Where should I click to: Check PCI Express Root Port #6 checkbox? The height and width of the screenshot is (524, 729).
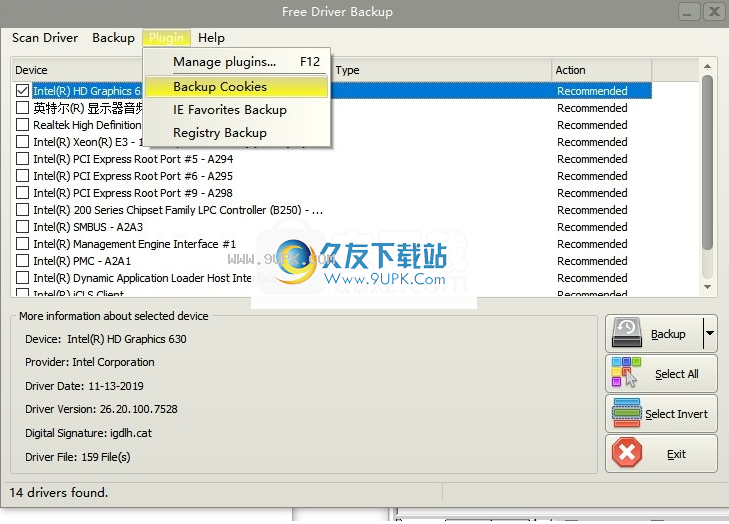(x=22, y=176)
